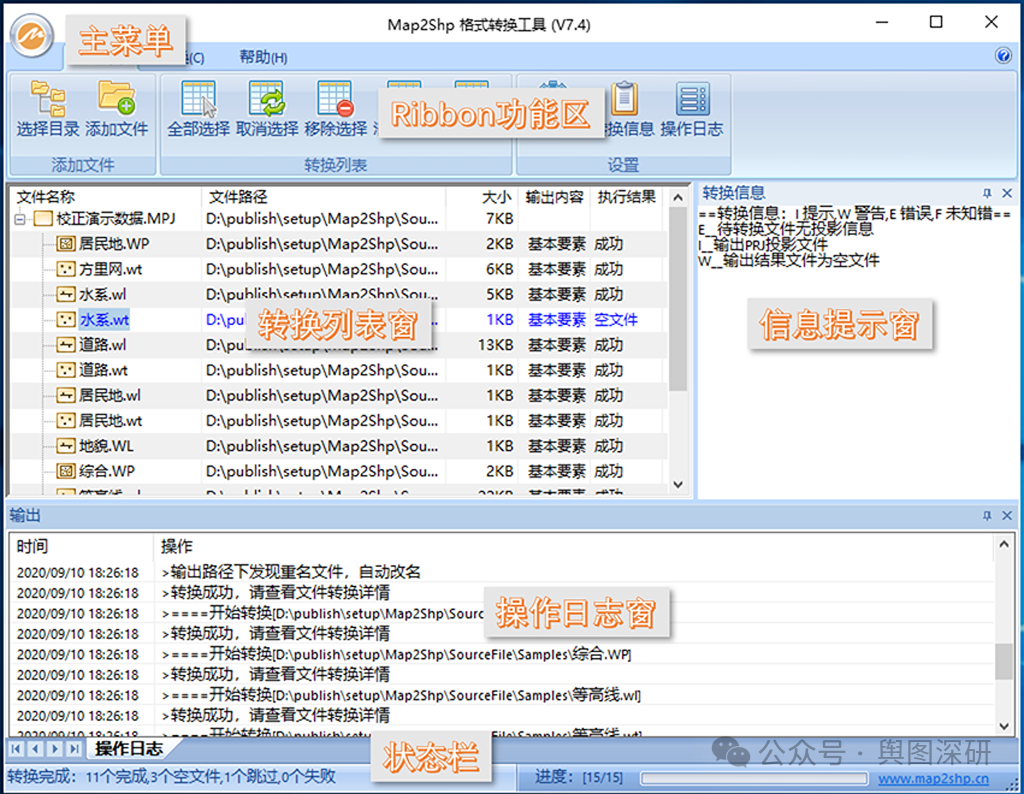The image size is (1024, 794).
Task: Click the point icon of 方里网.wt
Action: click(x=65, y=269)
